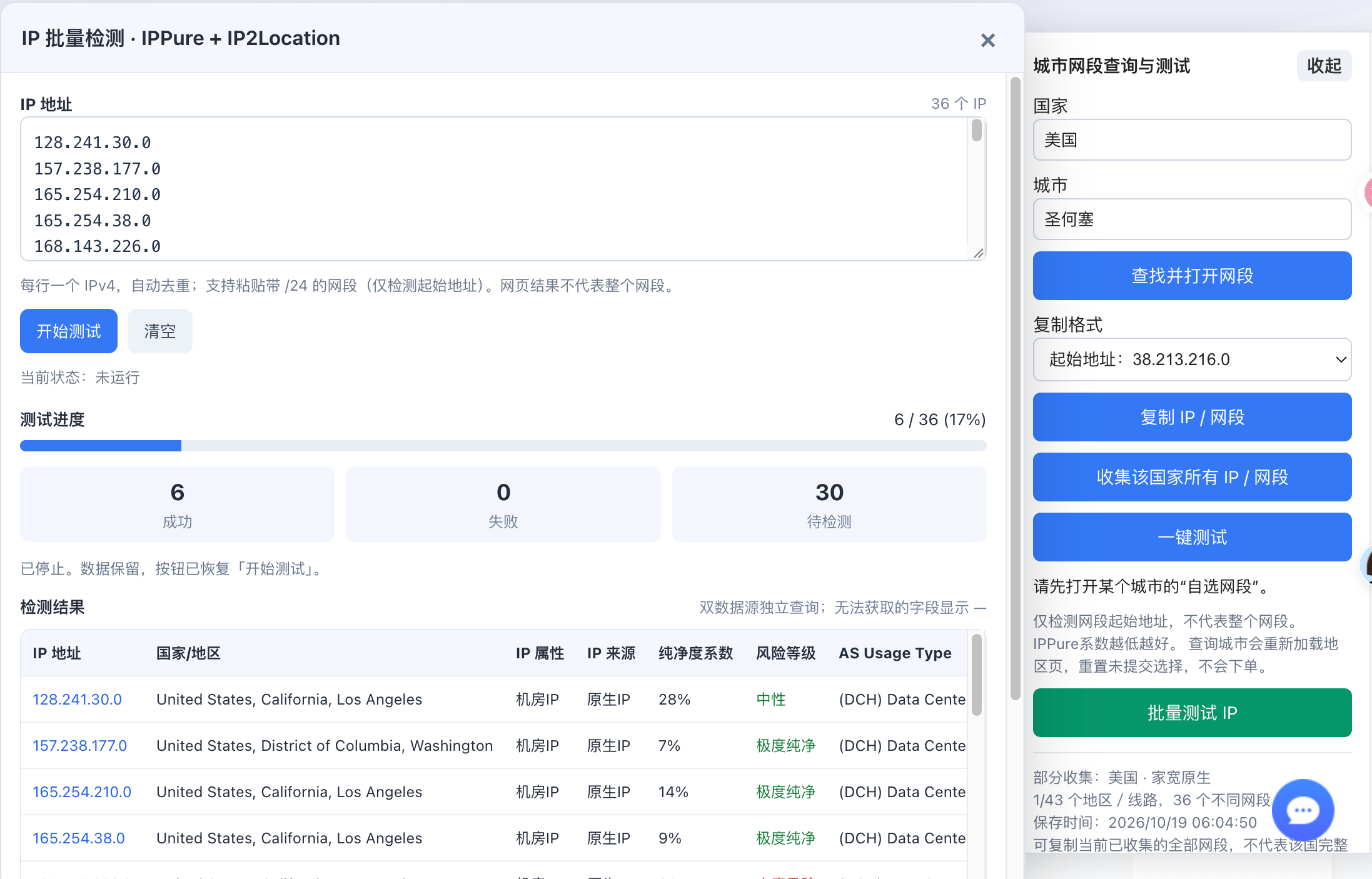The width and height of the screenshot is (1372, 879).
Task: Click the 国家/地区 column header
Action: click(x=188, y=653)
